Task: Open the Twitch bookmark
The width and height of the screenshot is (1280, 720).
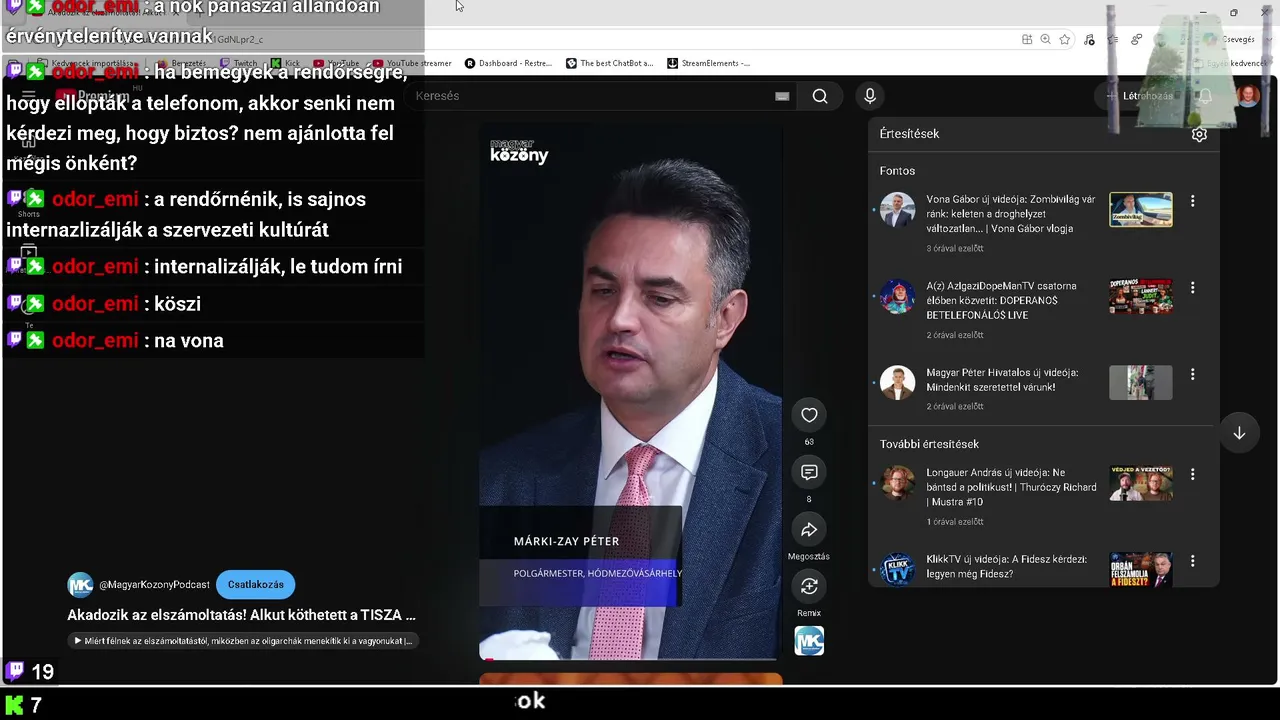Action: [x=238, y=63]
